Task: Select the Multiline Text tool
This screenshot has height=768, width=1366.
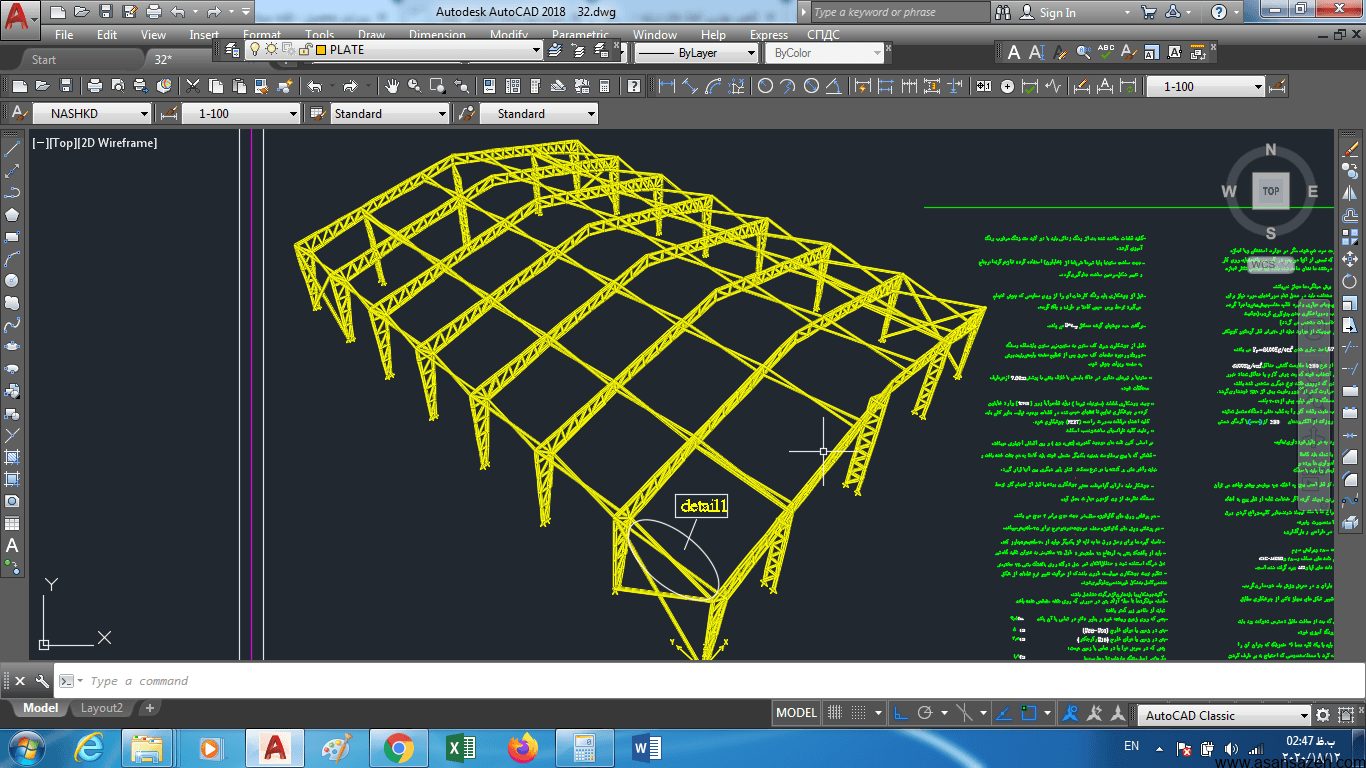Action: 12,545
